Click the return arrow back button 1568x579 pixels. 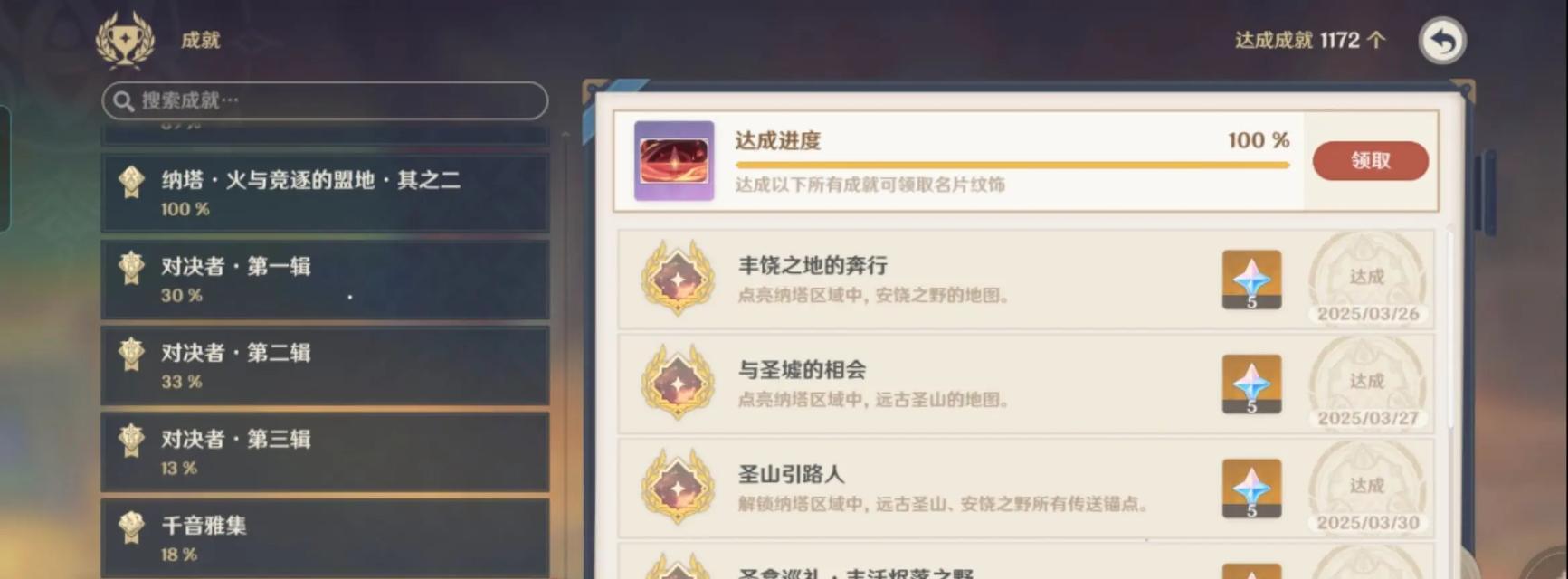pos(1442,41)
